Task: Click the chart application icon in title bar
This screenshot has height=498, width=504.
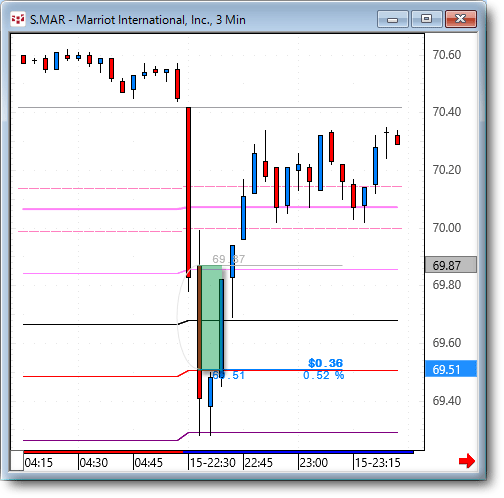Action: point(18,19)
